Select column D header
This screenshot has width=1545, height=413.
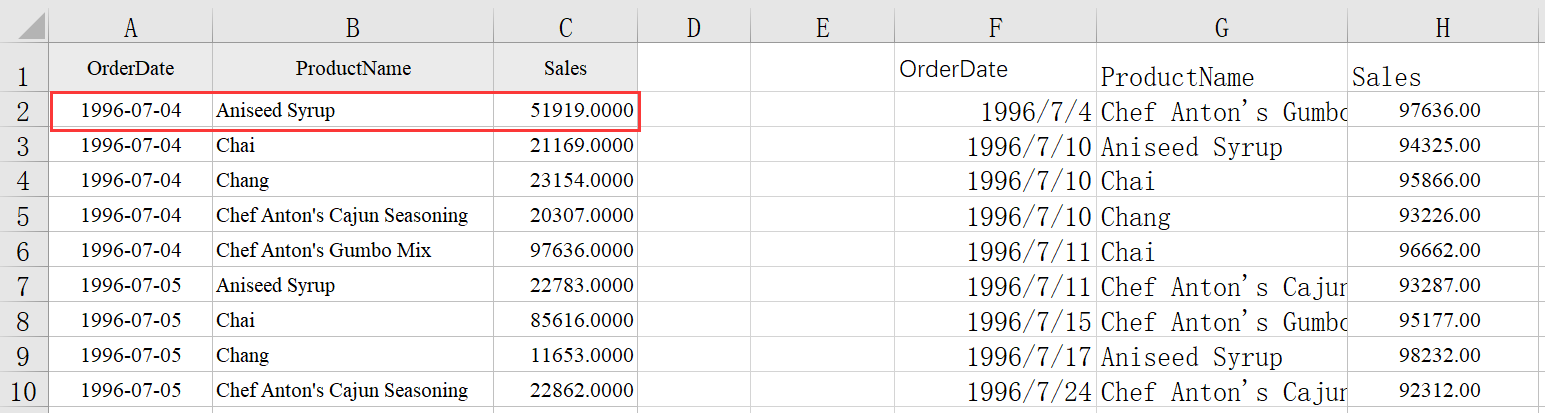point(694,28)
